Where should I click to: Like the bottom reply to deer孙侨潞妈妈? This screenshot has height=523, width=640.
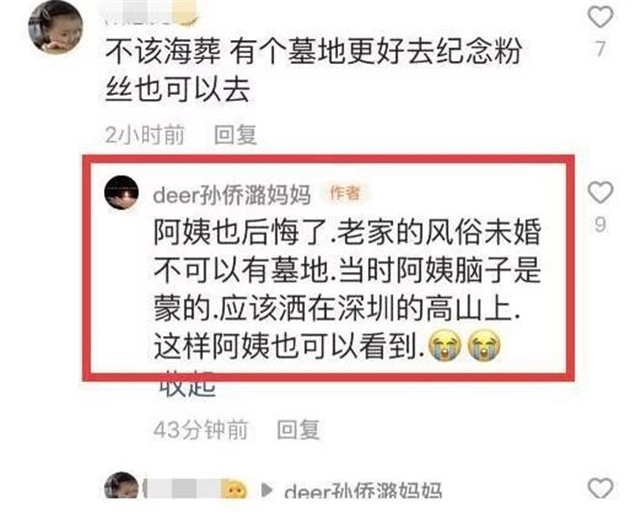pyautogui.click(x=600, y=487)
